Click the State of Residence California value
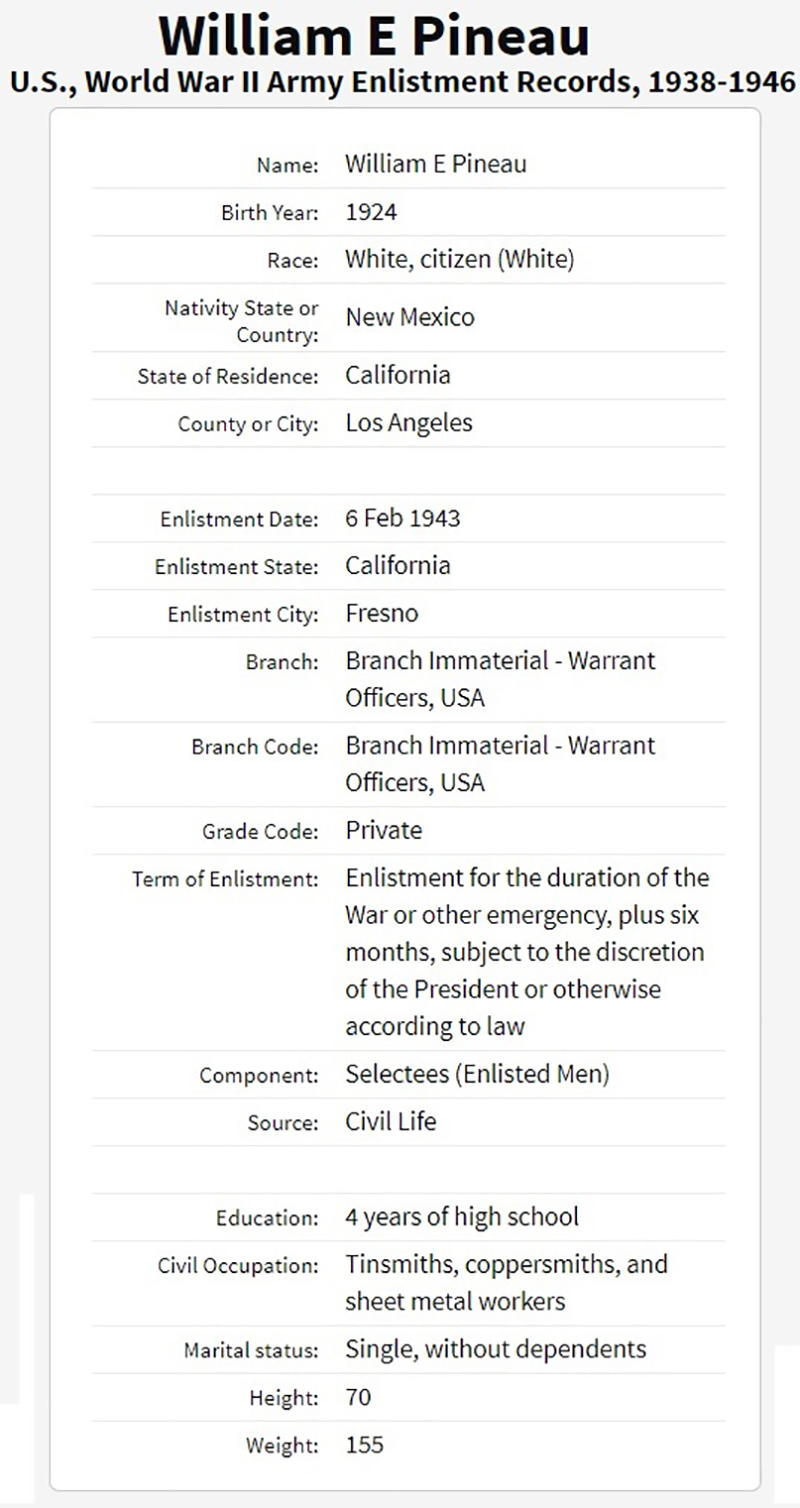This screenshot has height=1508, width=800. pos(398,375)
